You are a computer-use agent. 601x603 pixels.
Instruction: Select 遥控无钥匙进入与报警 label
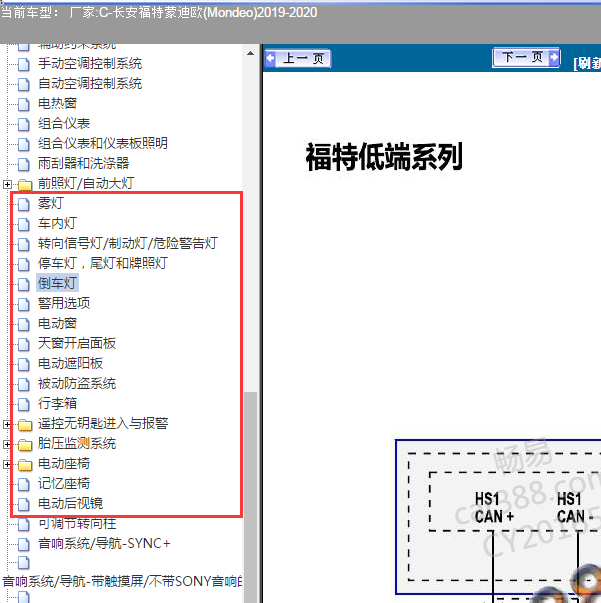coord(103,423)
